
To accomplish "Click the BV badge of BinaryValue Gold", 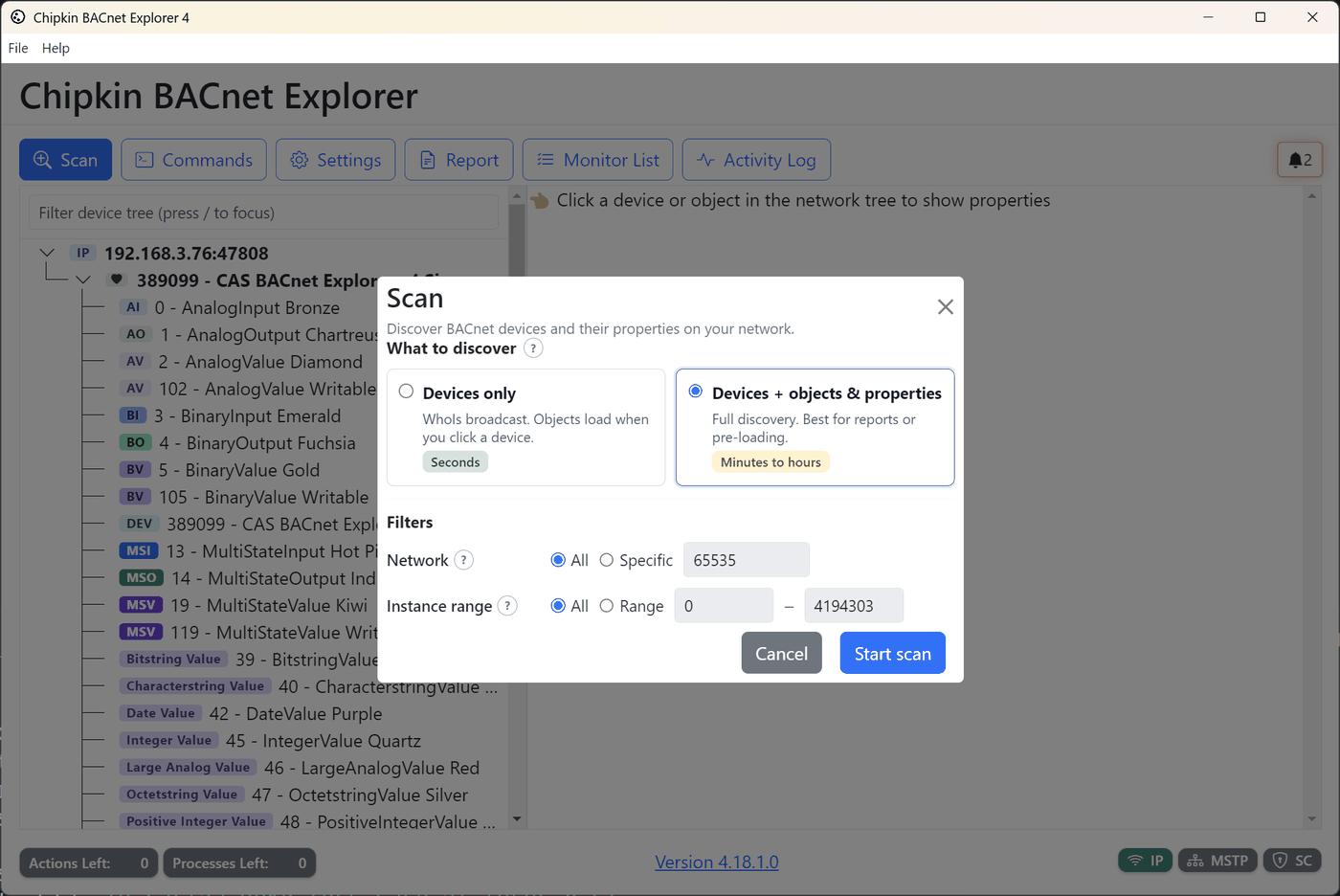I will pos(135,469).
